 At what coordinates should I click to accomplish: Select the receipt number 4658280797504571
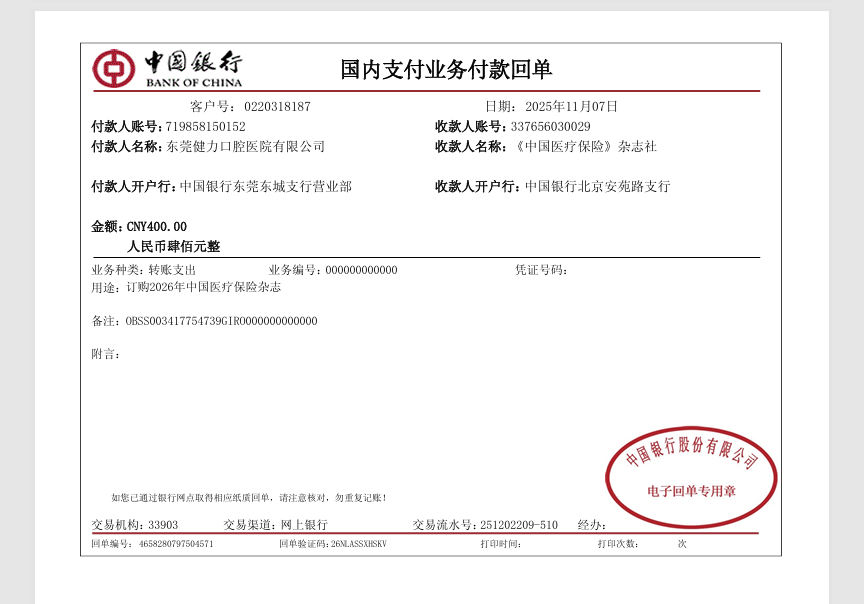[175, 544]
